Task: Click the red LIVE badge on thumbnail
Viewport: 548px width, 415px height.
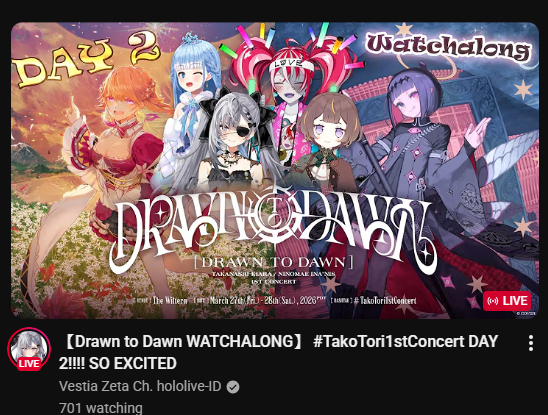Action: click(x=507, y=301)
